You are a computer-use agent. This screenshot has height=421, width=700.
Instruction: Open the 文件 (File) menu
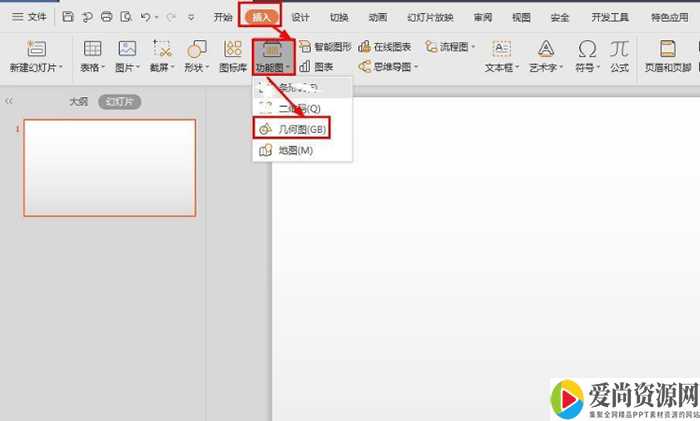pos(30,17)
